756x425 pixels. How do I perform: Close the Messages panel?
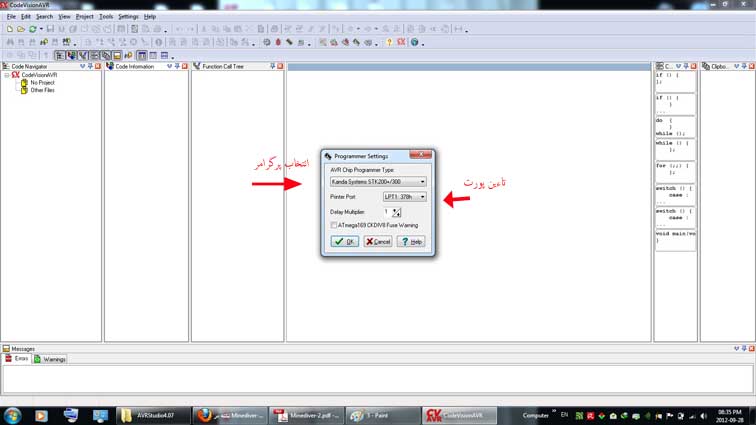coord(751,348)
